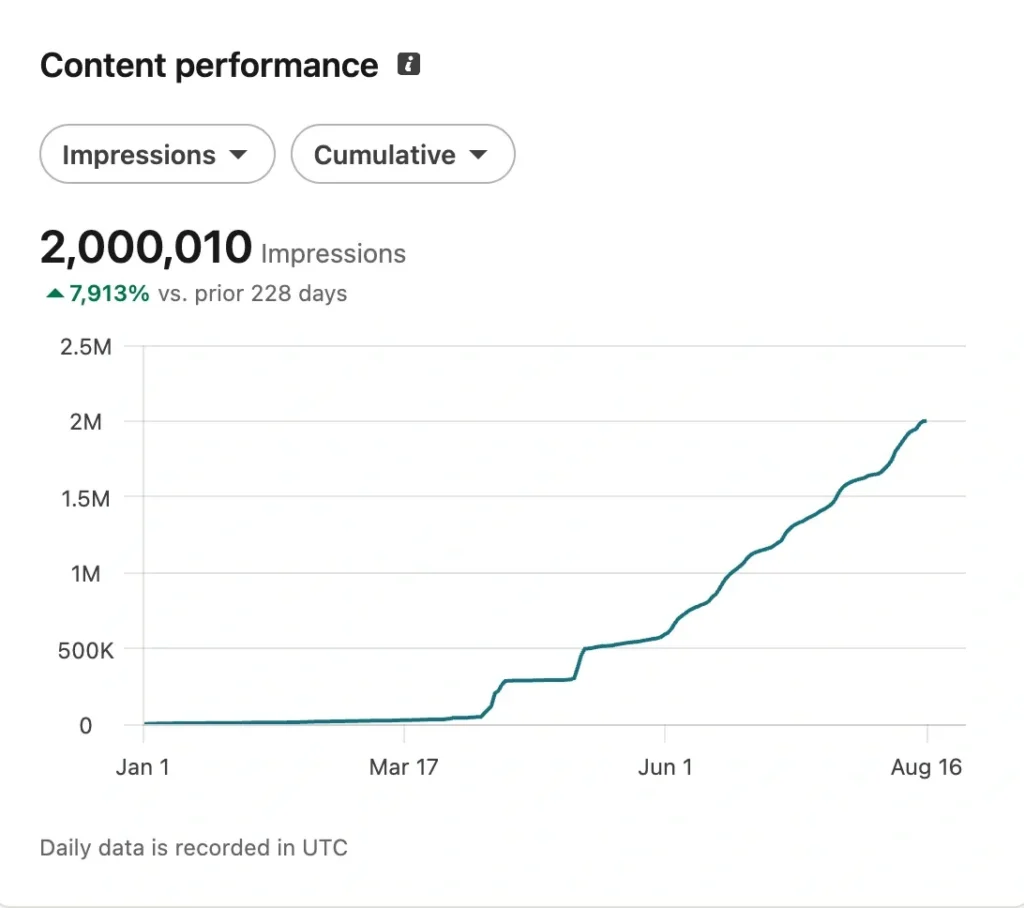This screenshot has width=1024, height=908.
Task: Click the 1.5M y-axis label
Action: coord(86,499)
